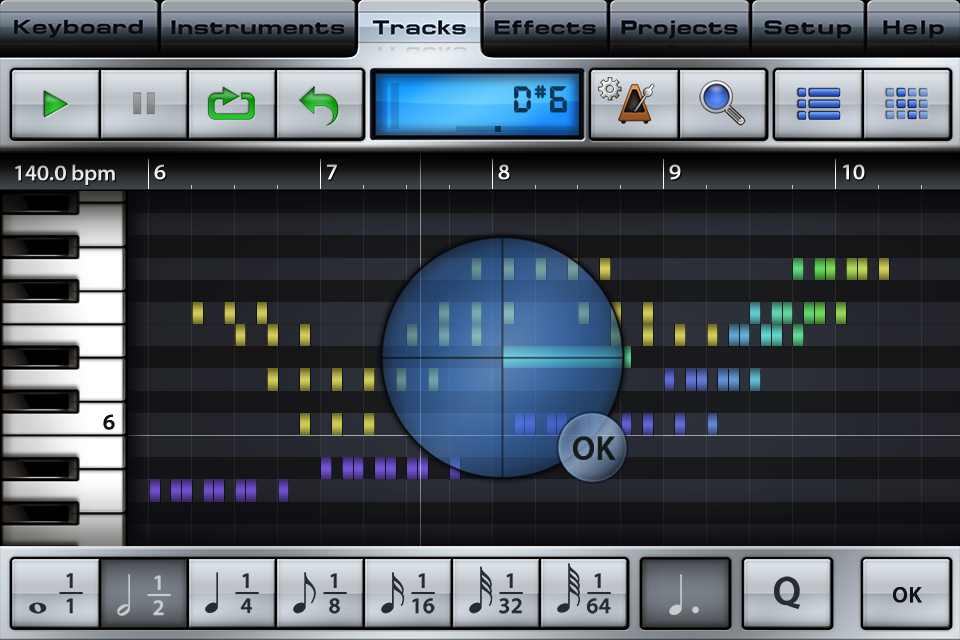Jump to bar 7 on the ruler
Screen dimensions: 960x640
331,173
